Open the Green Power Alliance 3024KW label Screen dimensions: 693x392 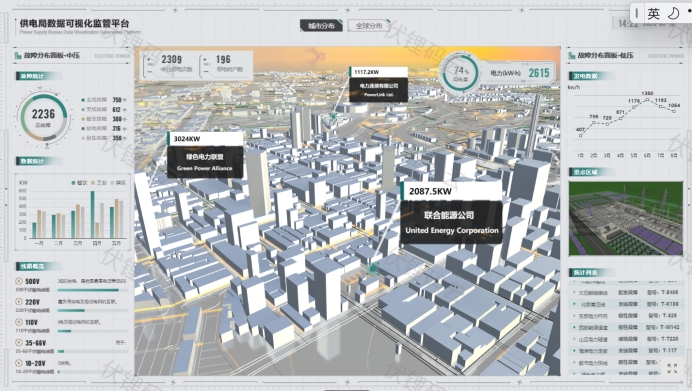click(x=205, y=155)
